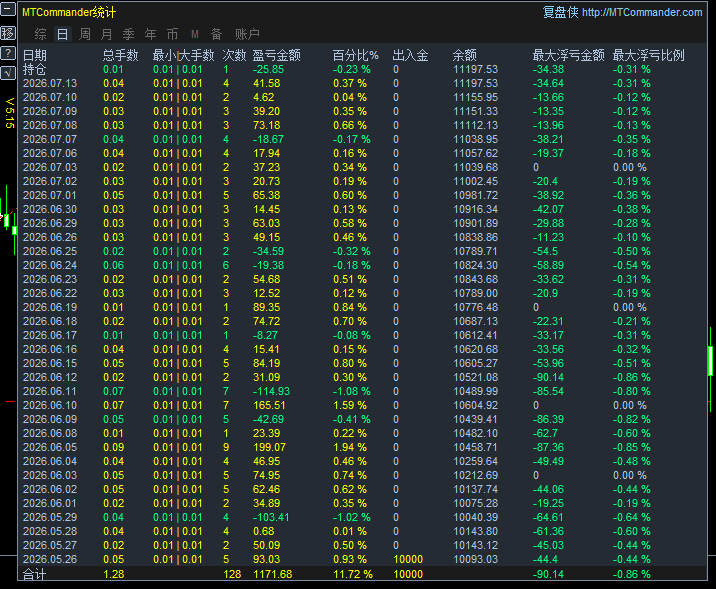Select the 日 daily tab

[x=63, y=34]
